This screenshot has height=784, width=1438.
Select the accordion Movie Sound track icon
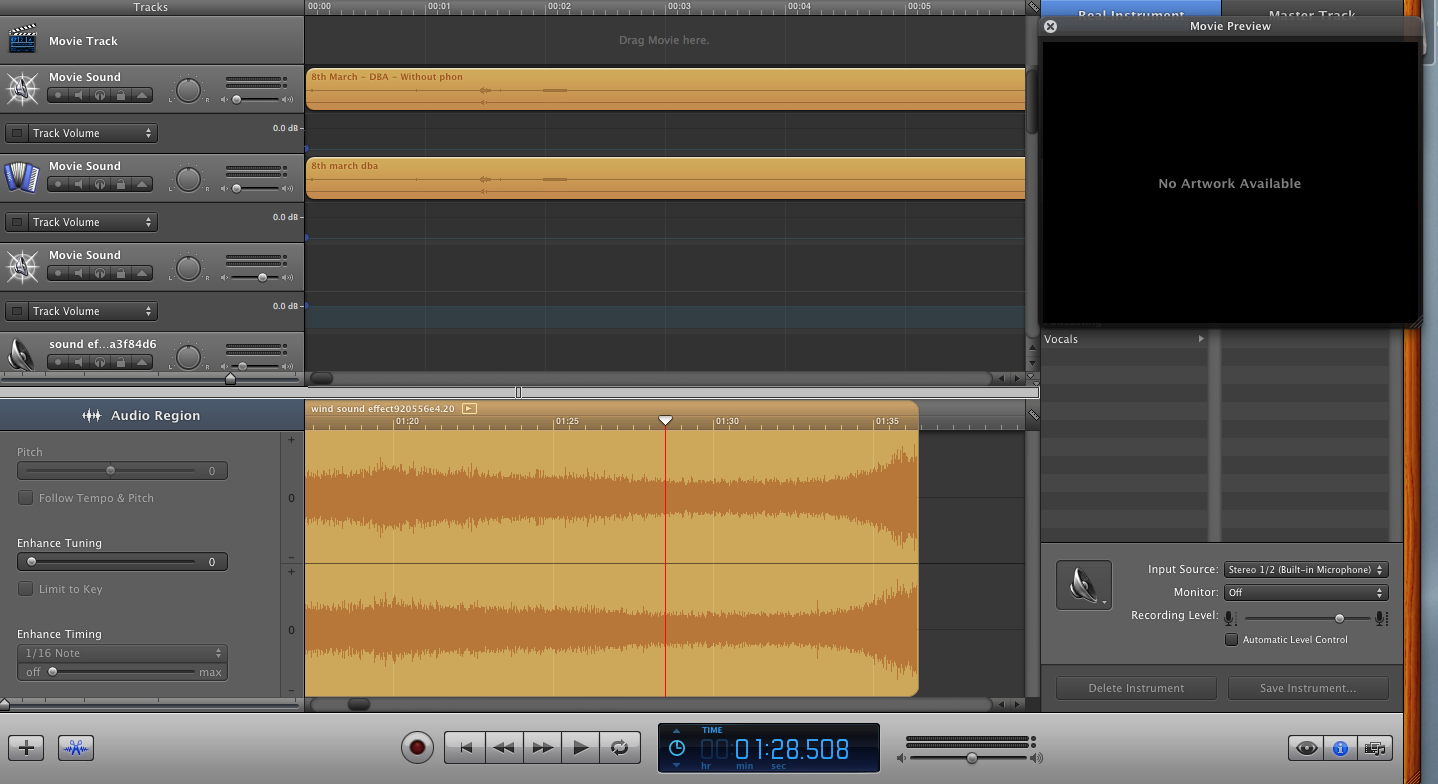pyautogui.click(x=22, y=177)
